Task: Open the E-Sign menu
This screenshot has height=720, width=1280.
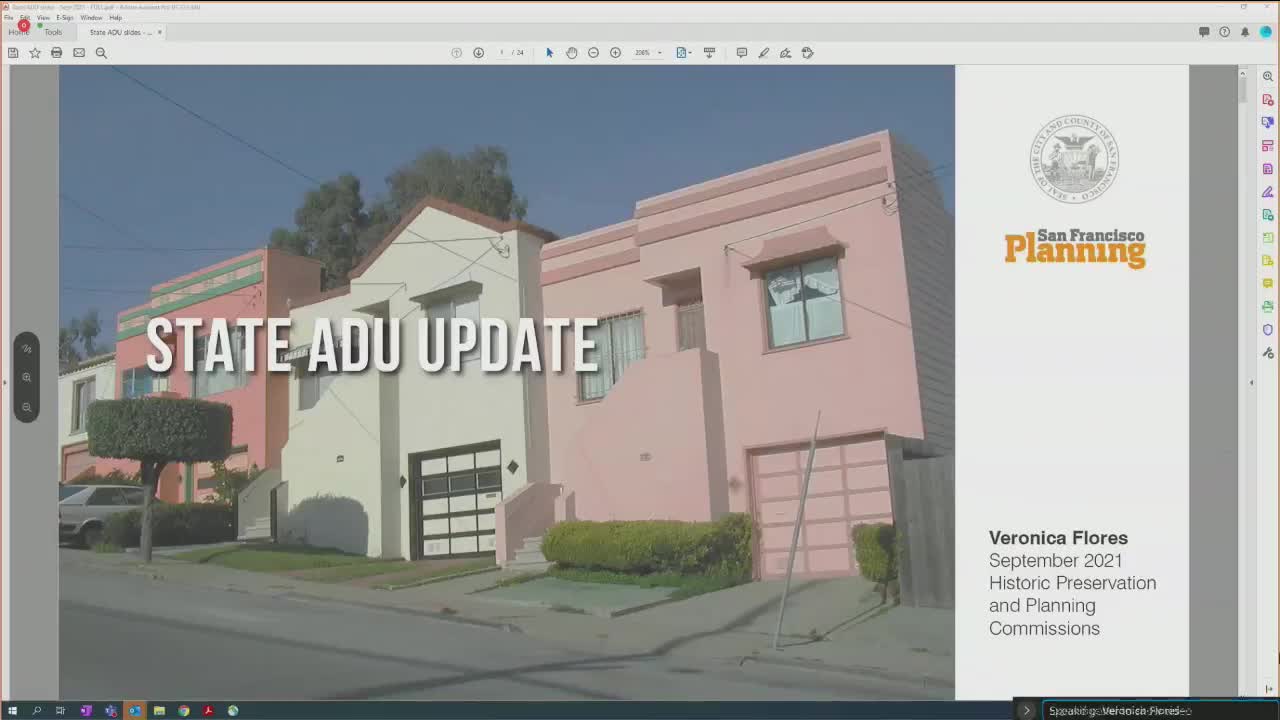Action: tap(65, 18)
